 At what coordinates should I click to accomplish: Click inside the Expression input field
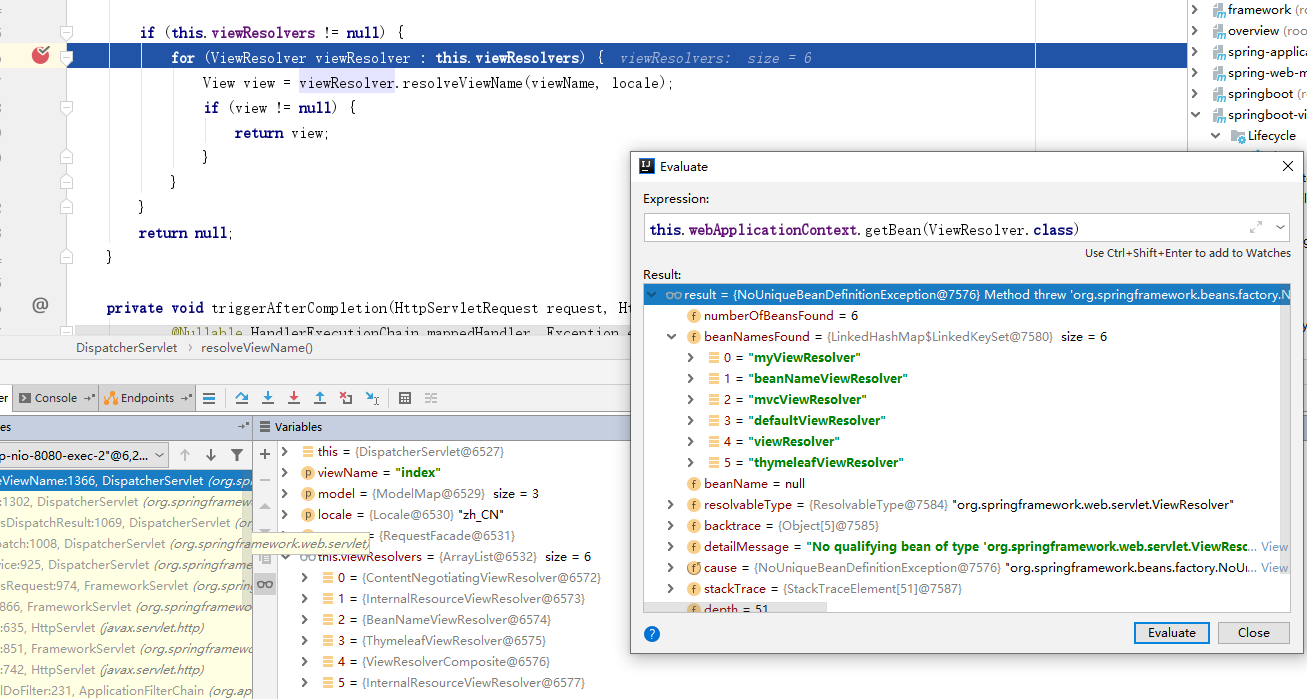click(940, 229)
